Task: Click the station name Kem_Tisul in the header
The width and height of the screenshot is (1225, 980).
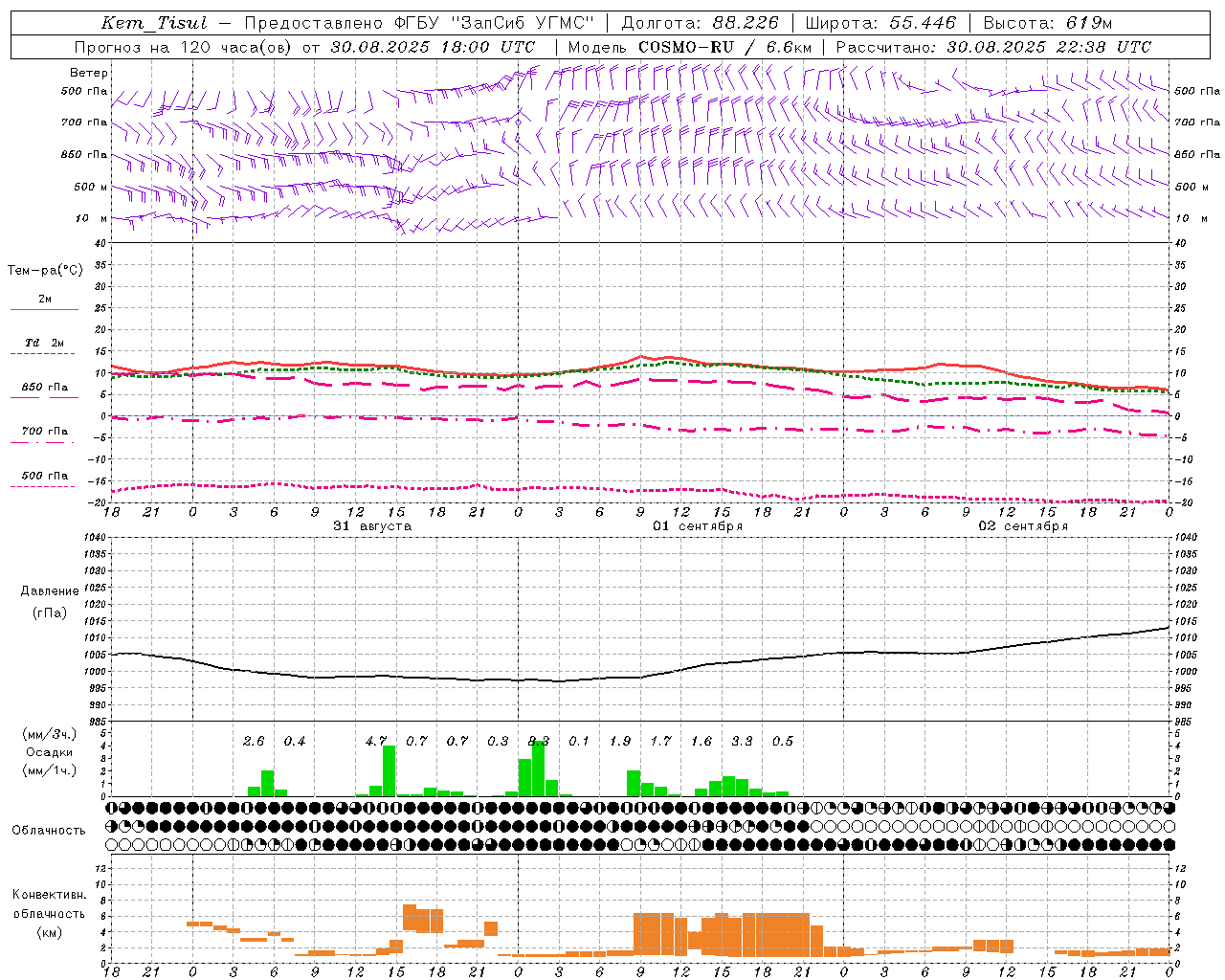Action: coord(154,23)
